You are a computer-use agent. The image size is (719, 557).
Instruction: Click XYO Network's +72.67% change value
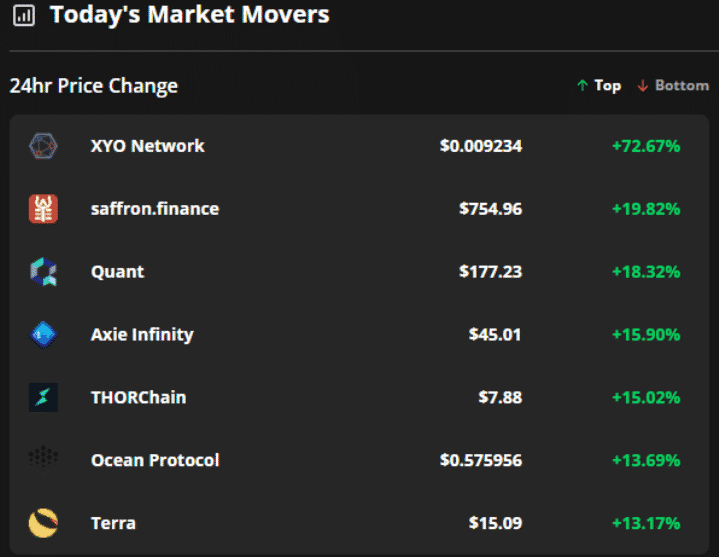click(x=646, y=146)
